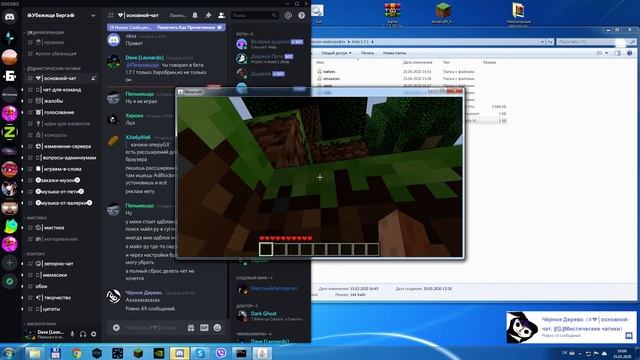Image resolution: width=640 pixels, height=360 pixels.
Task: Attach a file with the plus button
Action: (116, 327)
